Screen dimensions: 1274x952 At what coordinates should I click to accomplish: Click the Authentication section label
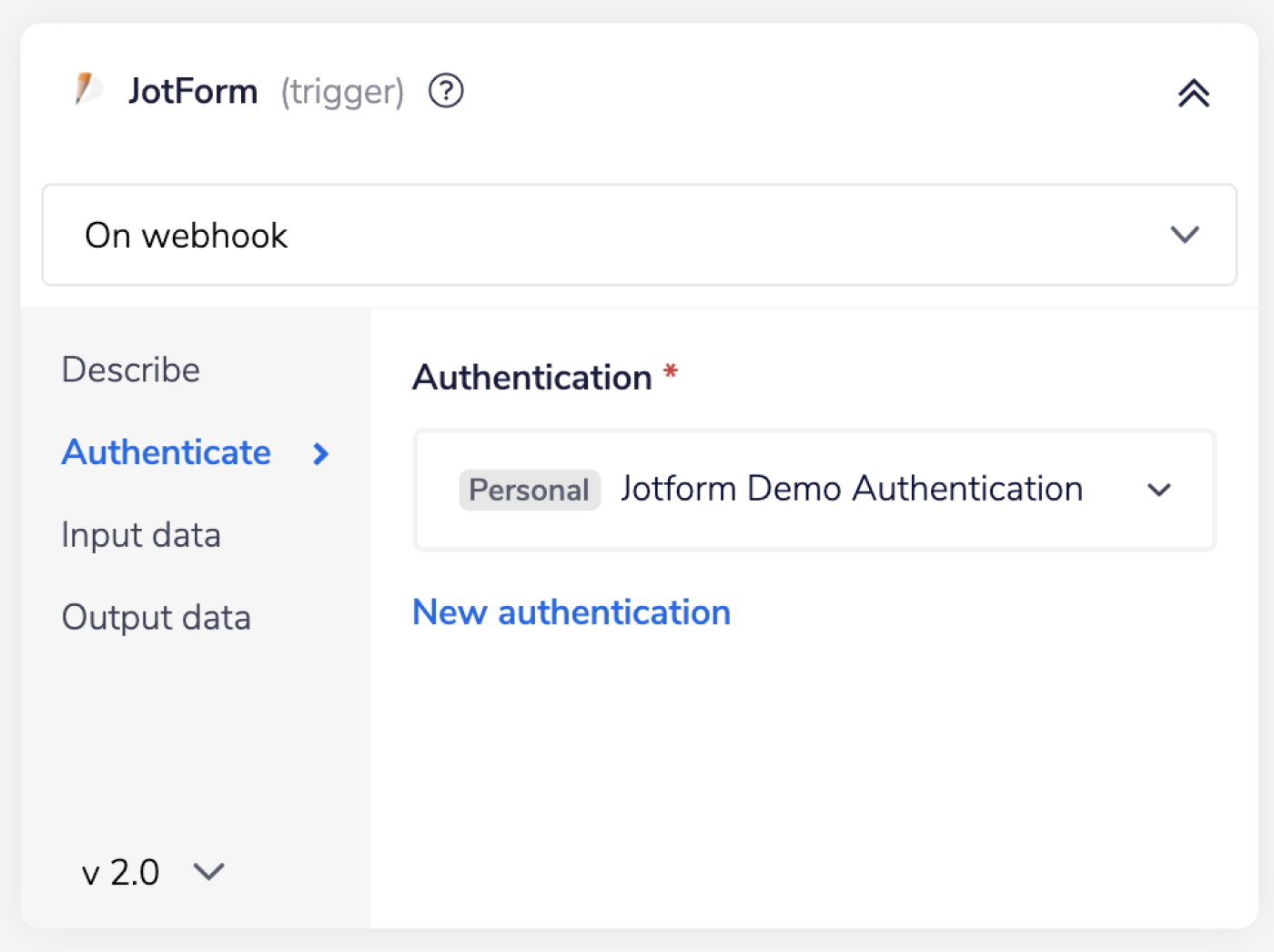click(531, 376)
